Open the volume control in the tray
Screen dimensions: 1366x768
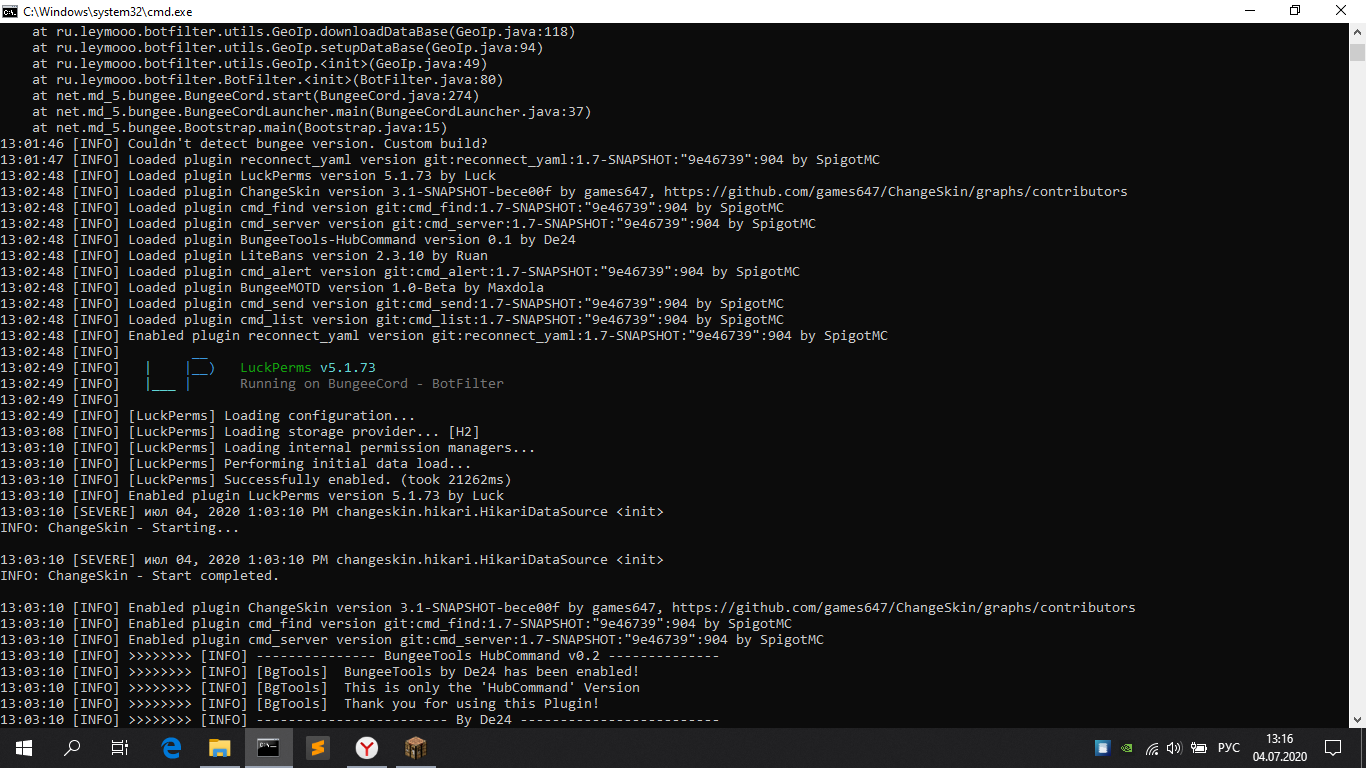pos(1174,747)
